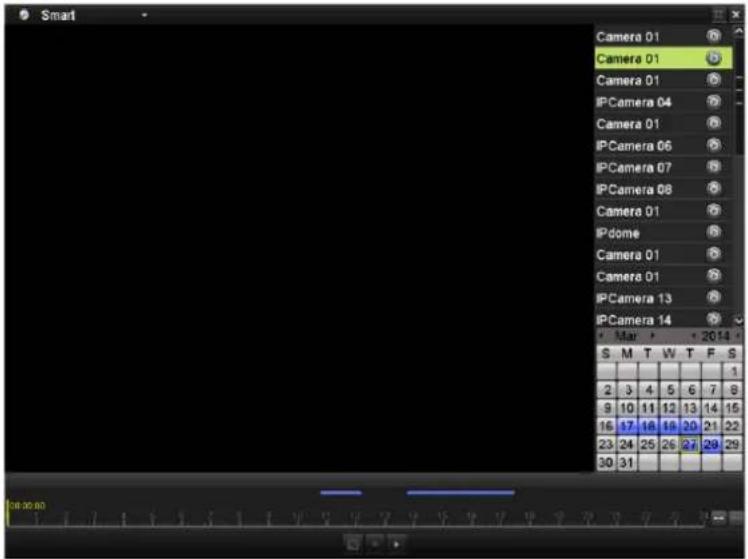
Task: Select the highlighted green Camera 01 row
Action: pos(663,59)
